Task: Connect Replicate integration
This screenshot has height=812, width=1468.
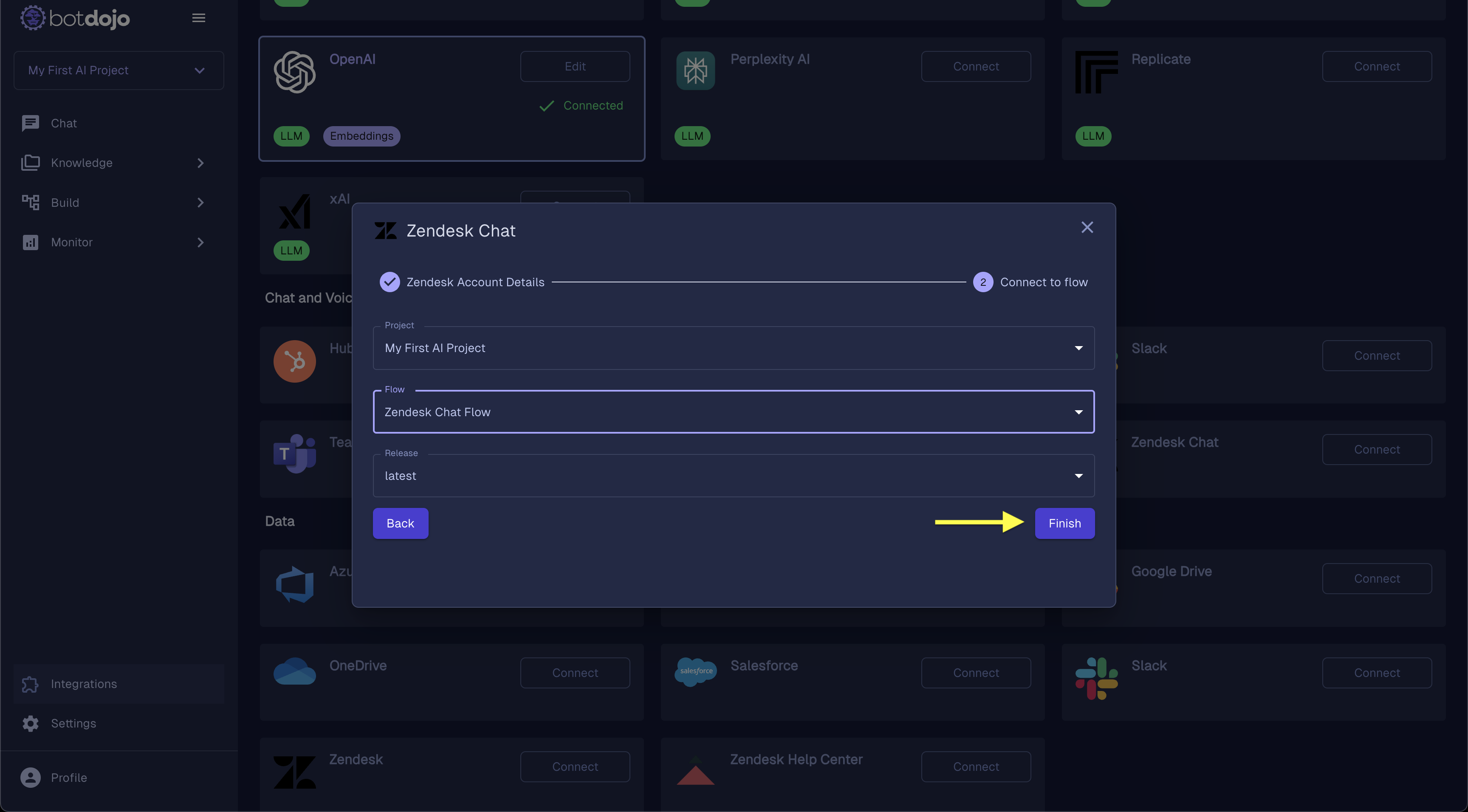Action: click(1376, 66)
